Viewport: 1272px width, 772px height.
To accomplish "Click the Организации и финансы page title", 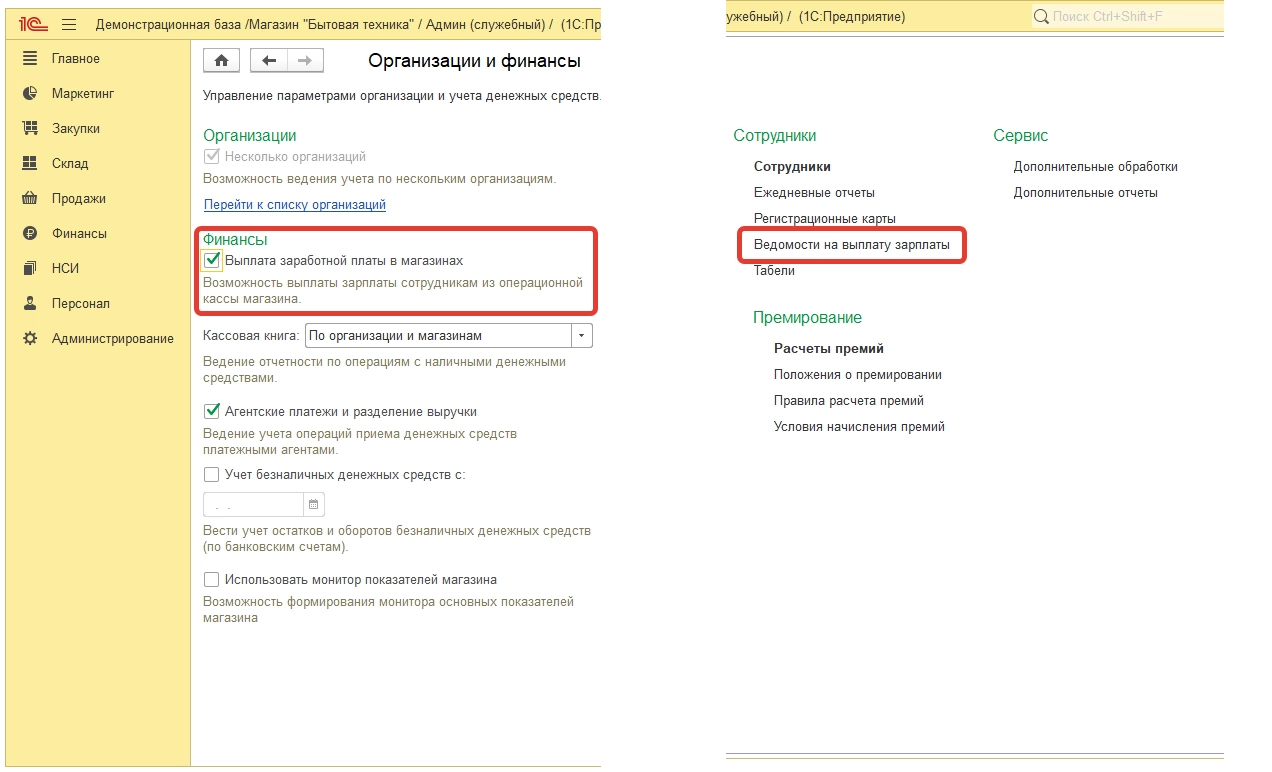I will click(475, 62).
